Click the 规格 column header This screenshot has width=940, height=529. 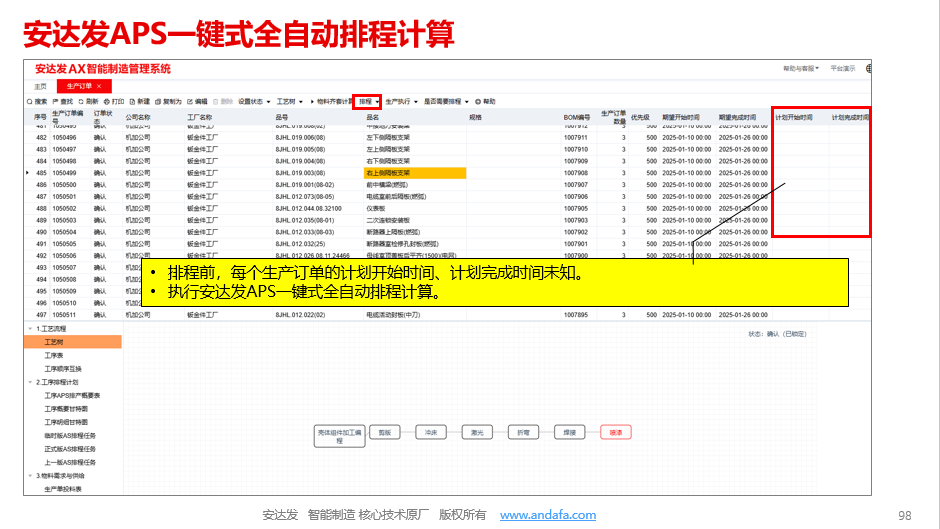tap(475, 118)
